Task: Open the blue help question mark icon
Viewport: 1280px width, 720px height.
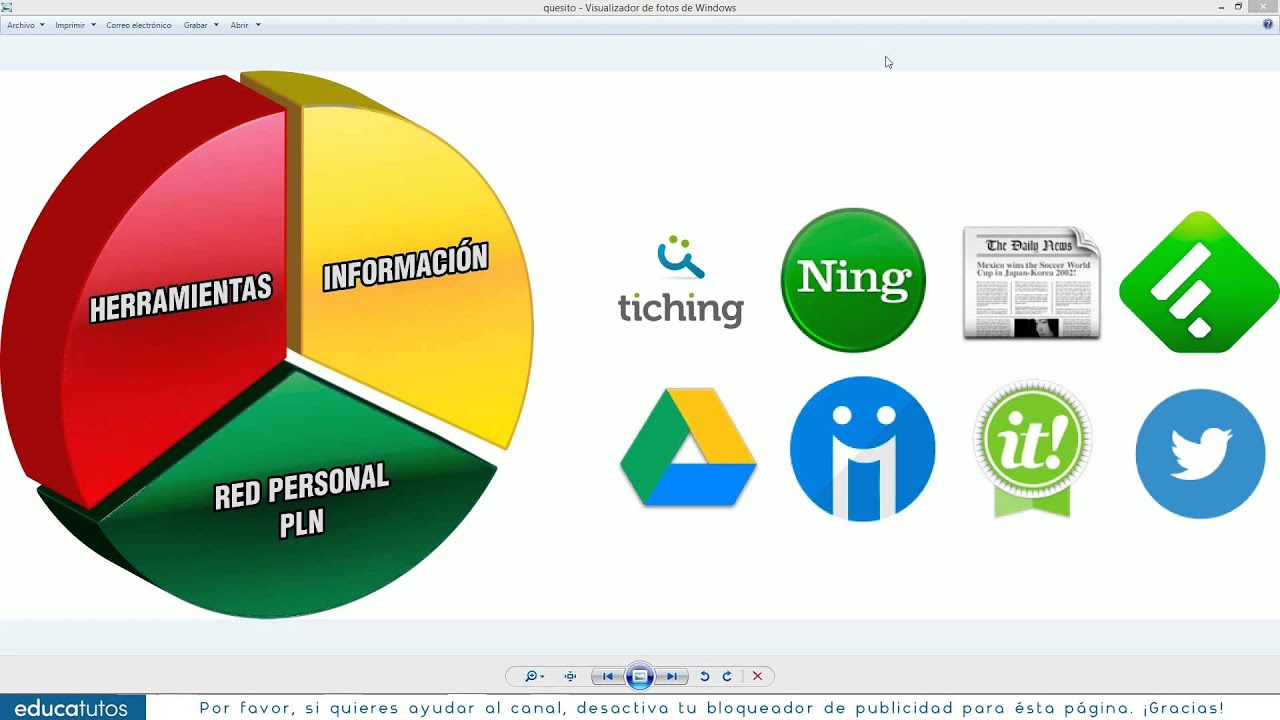Action: 1268,24
